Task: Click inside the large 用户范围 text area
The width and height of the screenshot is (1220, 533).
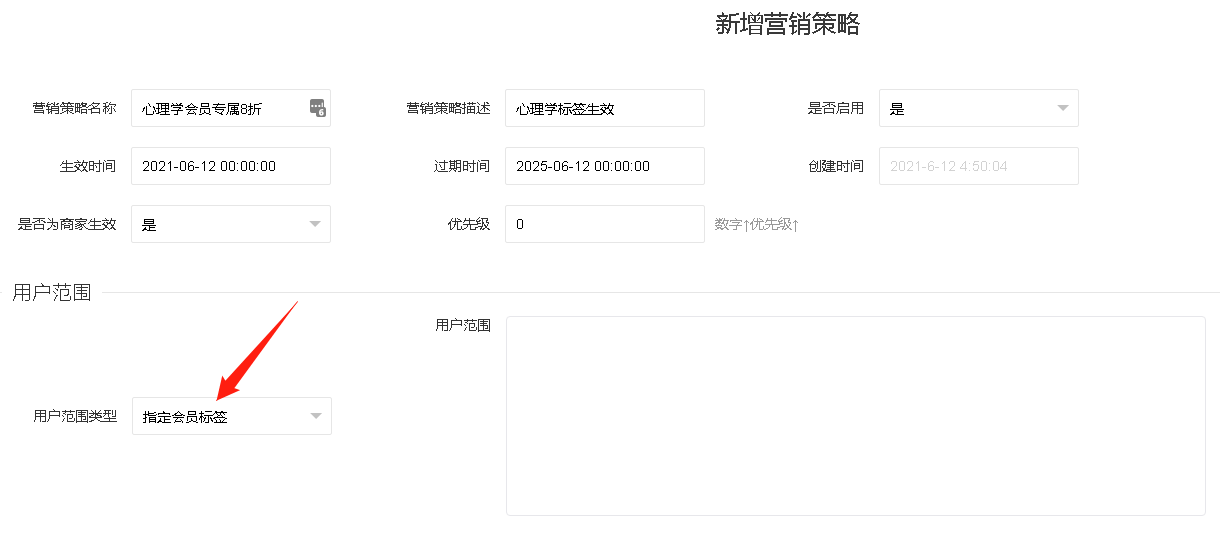Action: click(x=855, y=416)
